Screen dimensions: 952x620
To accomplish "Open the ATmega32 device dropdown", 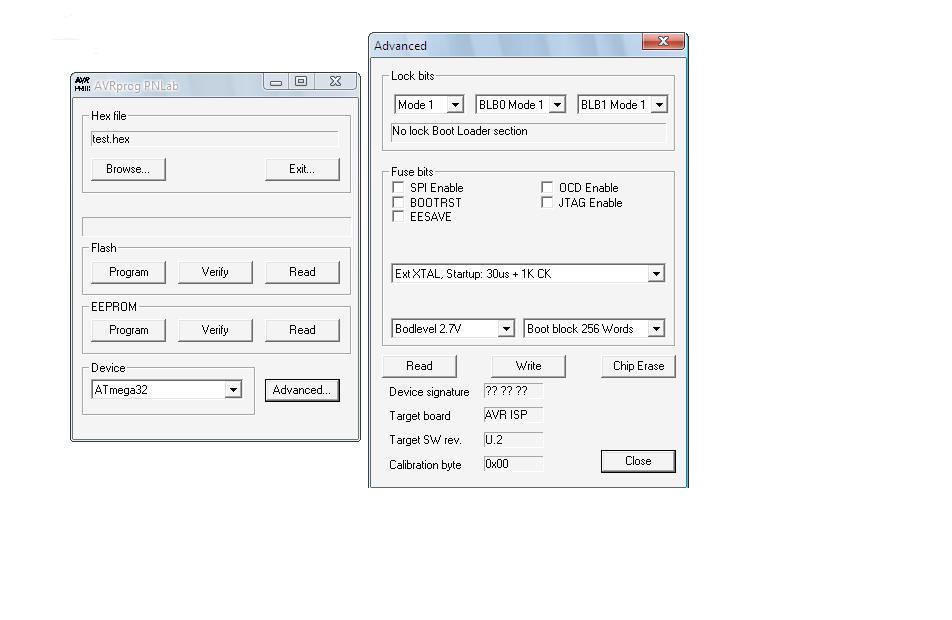I will click(x=233, y=390).
